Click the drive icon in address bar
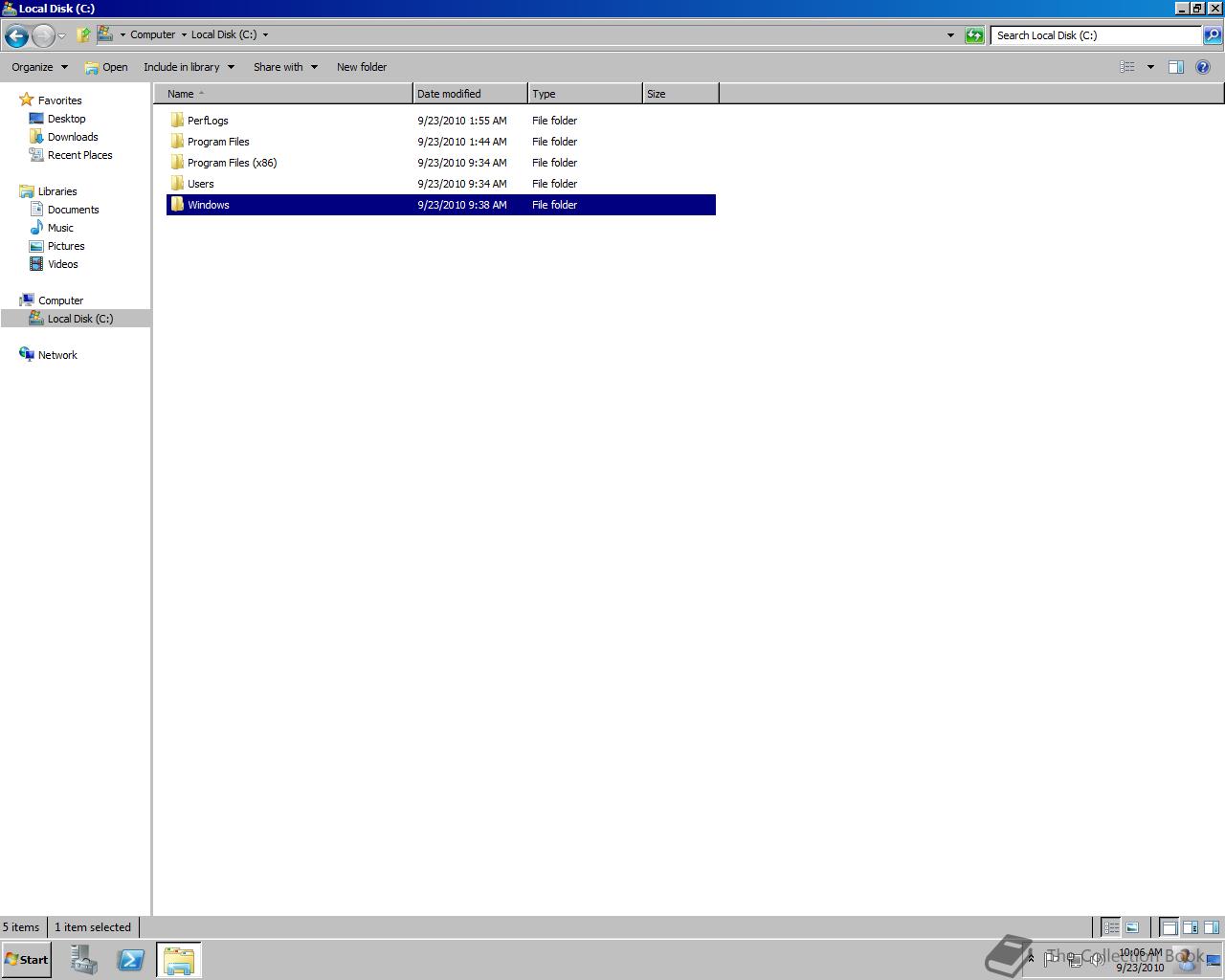The width and height of the screenshot is (1225, 980). pyautogui.click(x=105, y=34)
